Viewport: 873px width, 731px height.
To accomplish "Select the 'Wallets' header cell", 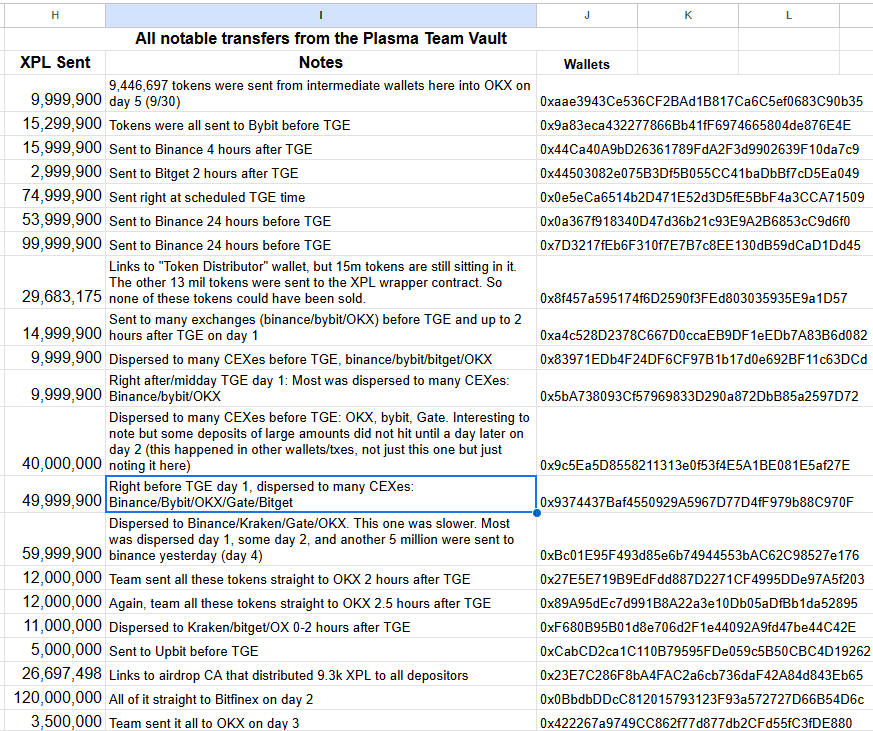I will 587,64.
